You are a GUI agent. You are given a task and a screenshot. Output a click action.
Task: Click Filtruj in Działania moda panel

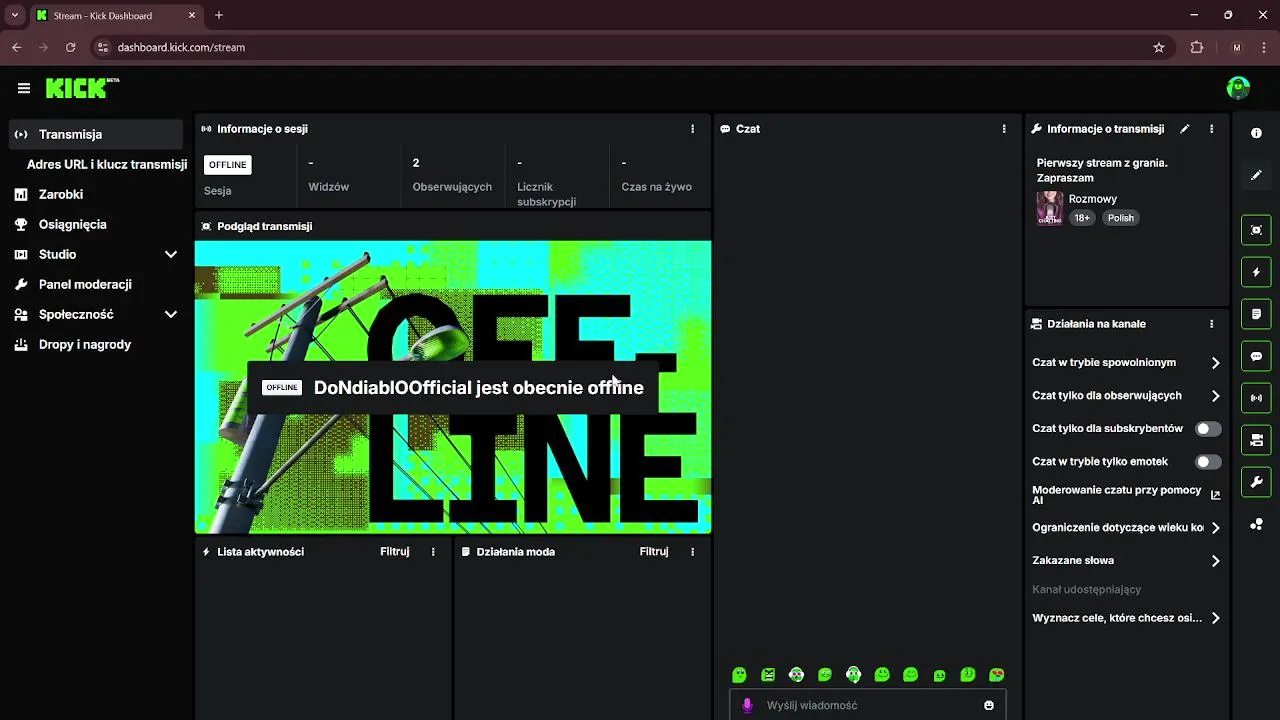(654, 552)
